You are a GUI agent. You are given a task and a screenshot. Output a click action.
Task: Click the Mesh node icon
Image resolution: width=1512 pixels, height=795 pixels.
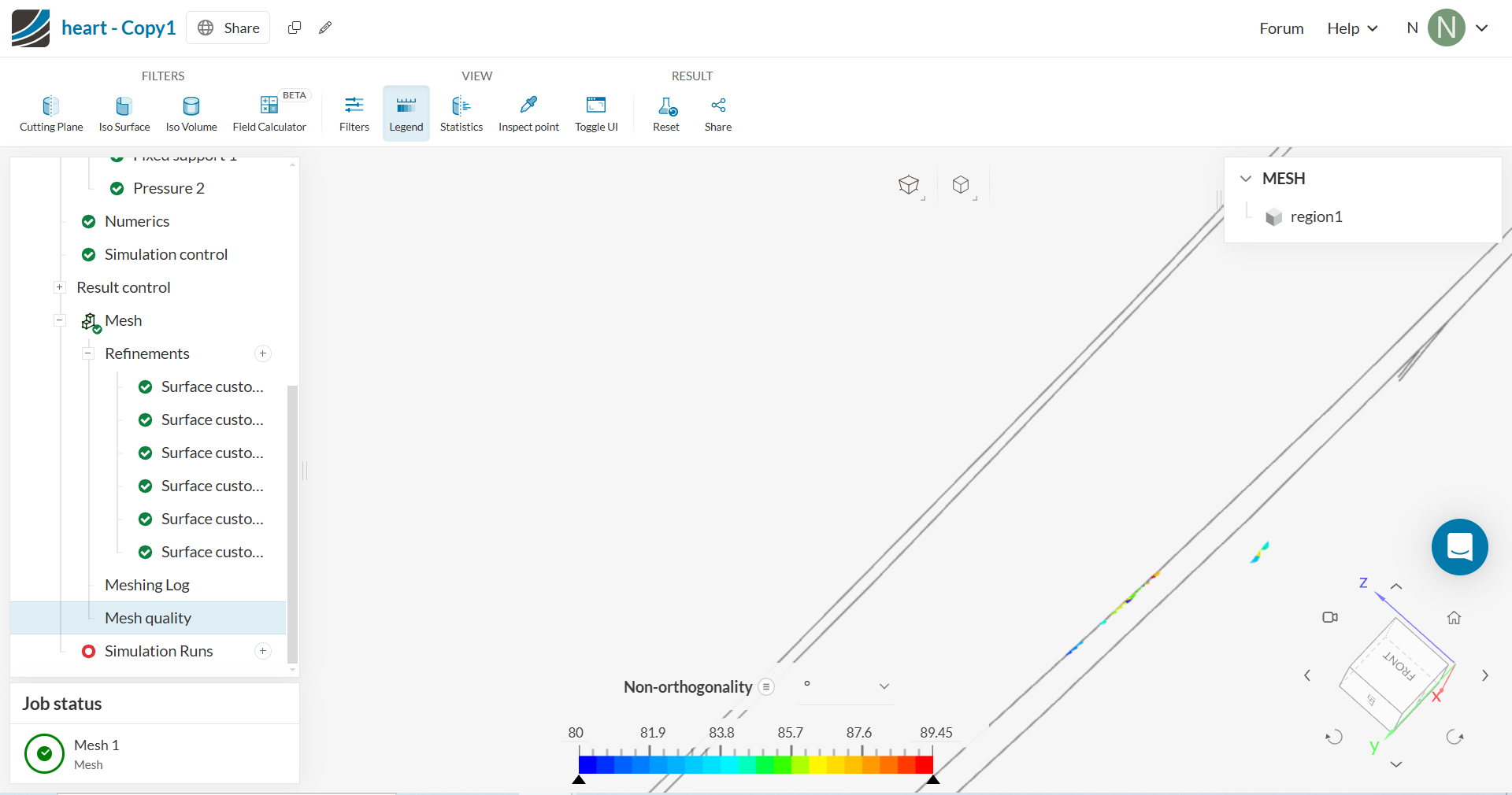(x=90, y=321)
